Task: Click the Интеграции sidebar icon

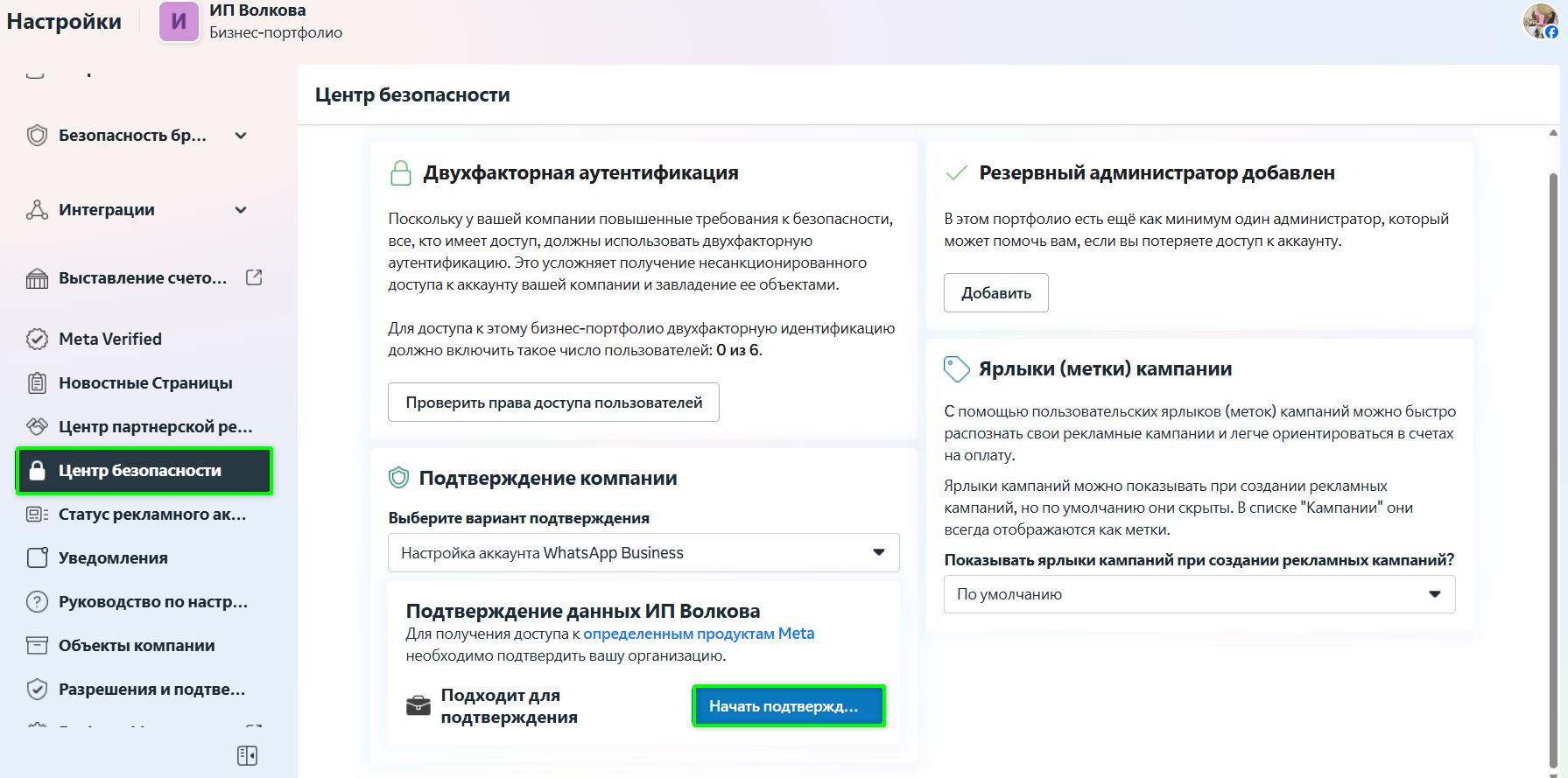Action: [x=37, y=210]
